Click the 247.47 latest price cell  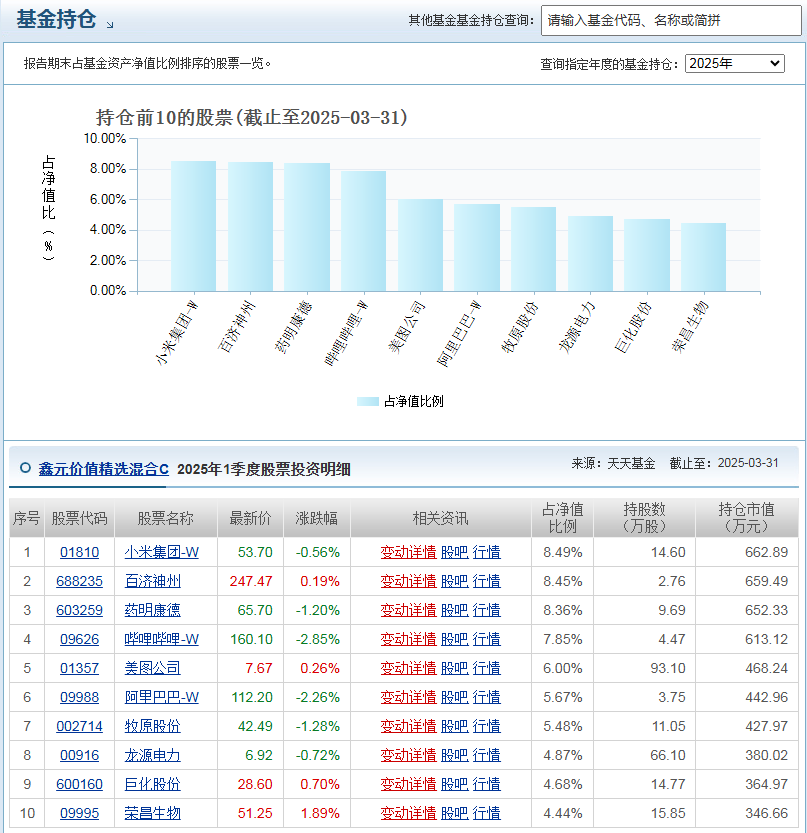click(x=251, y=581)
